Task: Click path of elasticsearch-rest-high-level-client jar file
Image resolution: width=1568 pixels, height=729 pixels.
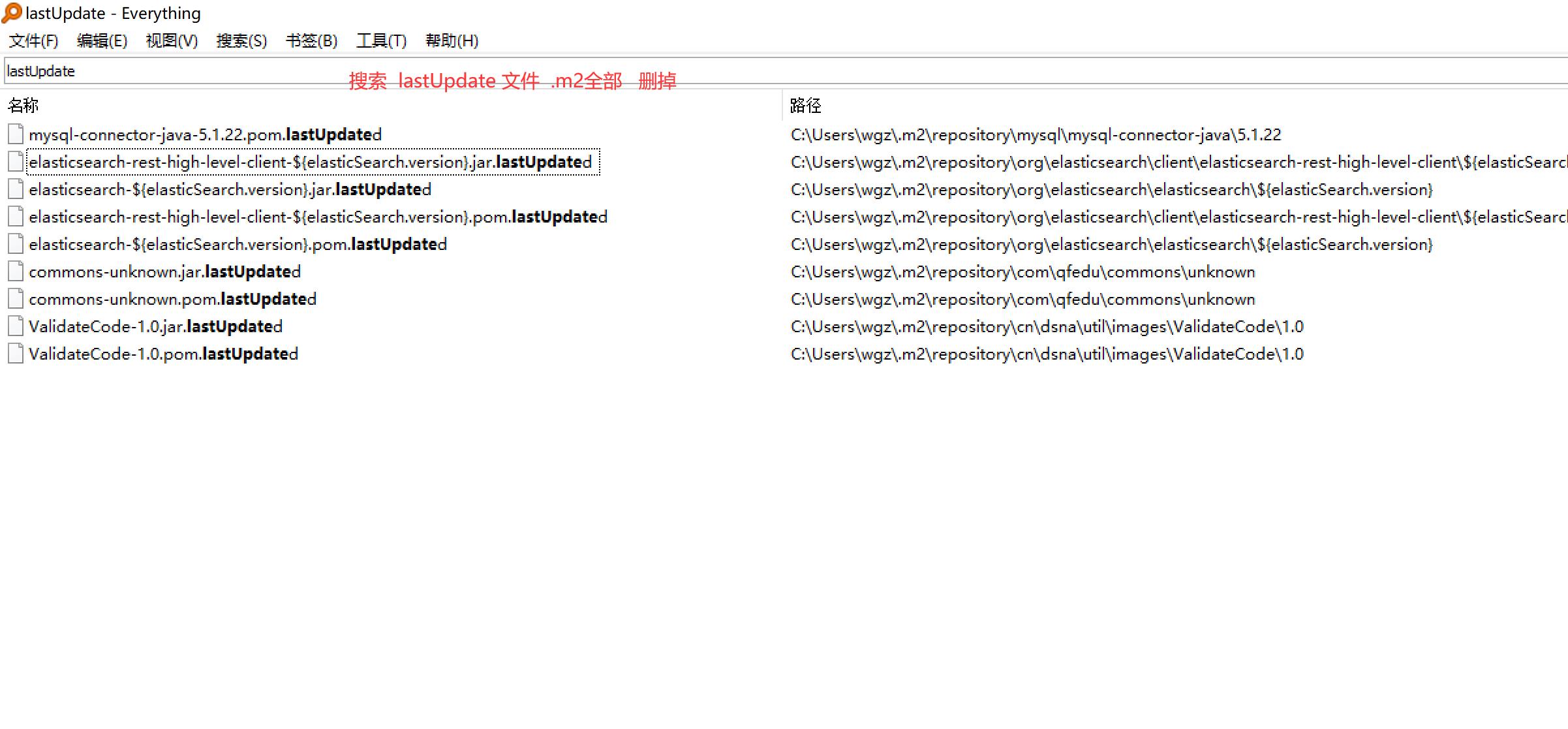Action: coord(1178,162)
